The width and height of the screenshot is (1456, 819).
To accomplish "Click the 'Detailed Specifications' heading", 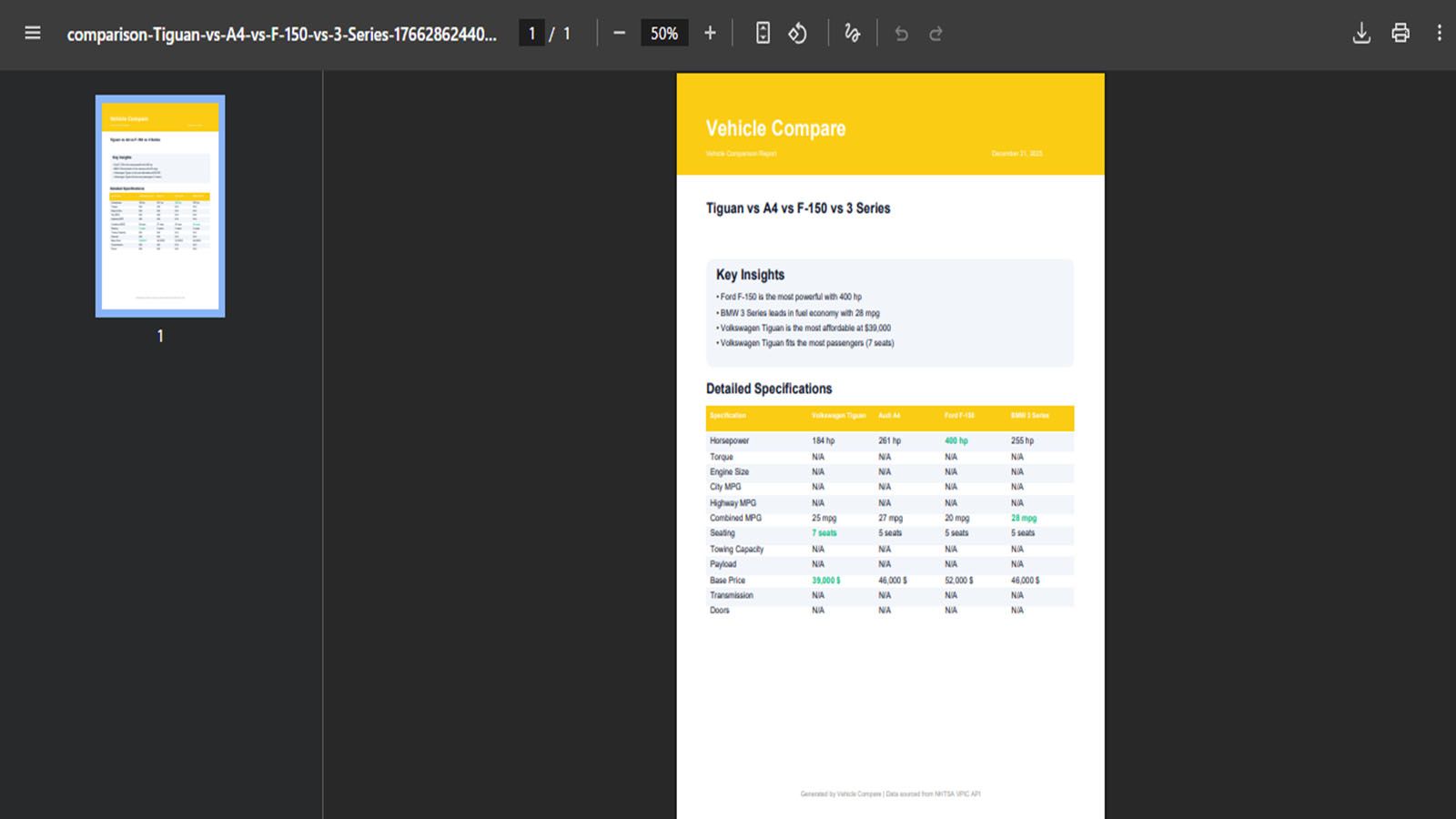I will (x=769, y=389).
